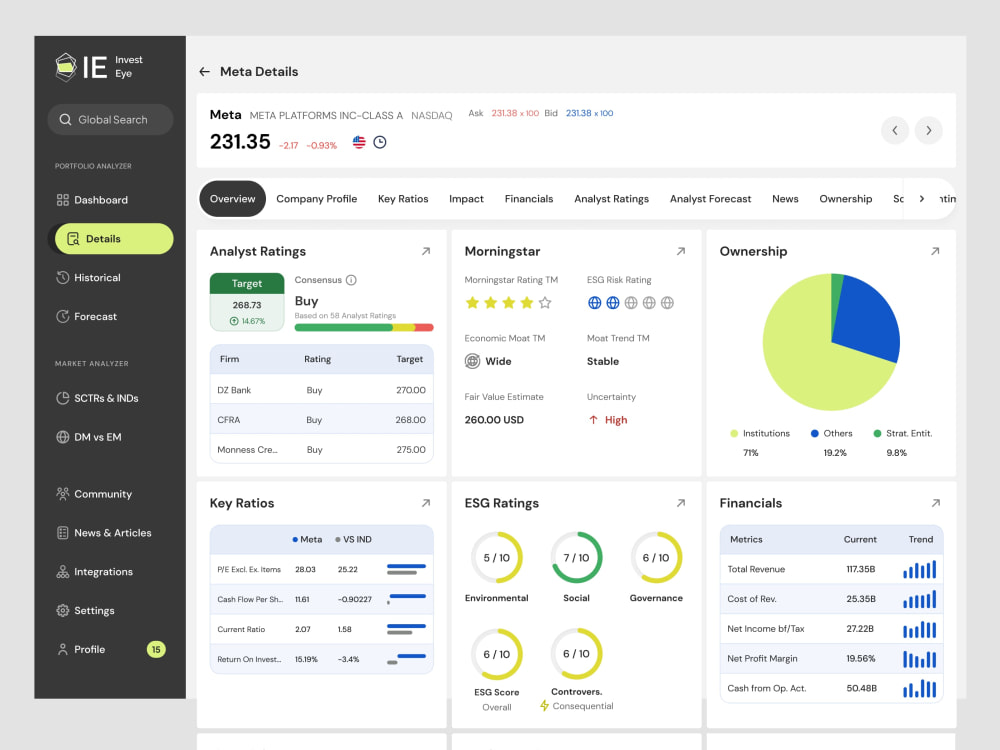Screen dimensions: 1000x750
Task: Open the News tab
Action: tap(785, 199)
